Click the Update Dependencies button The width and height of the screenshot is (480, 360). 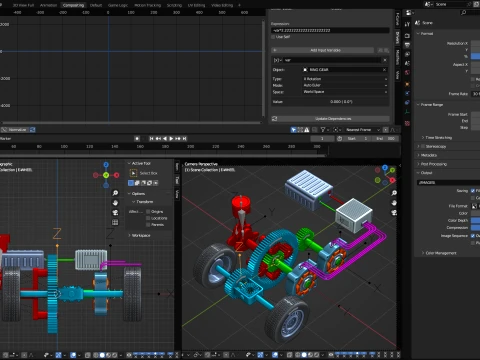(333, 119)
